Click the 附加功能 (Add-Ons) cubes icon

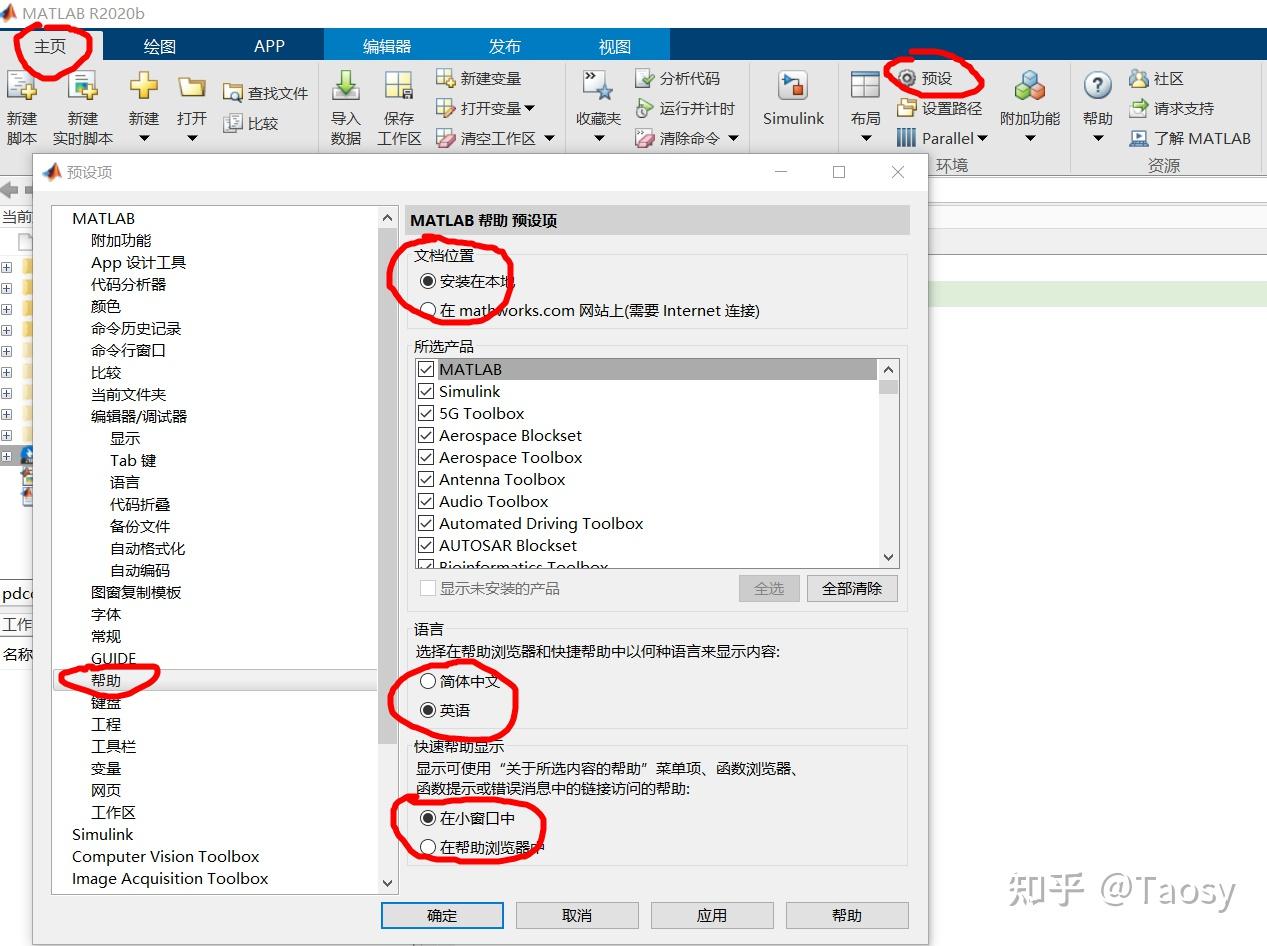pyautogui.click(x=1029, y=86)
